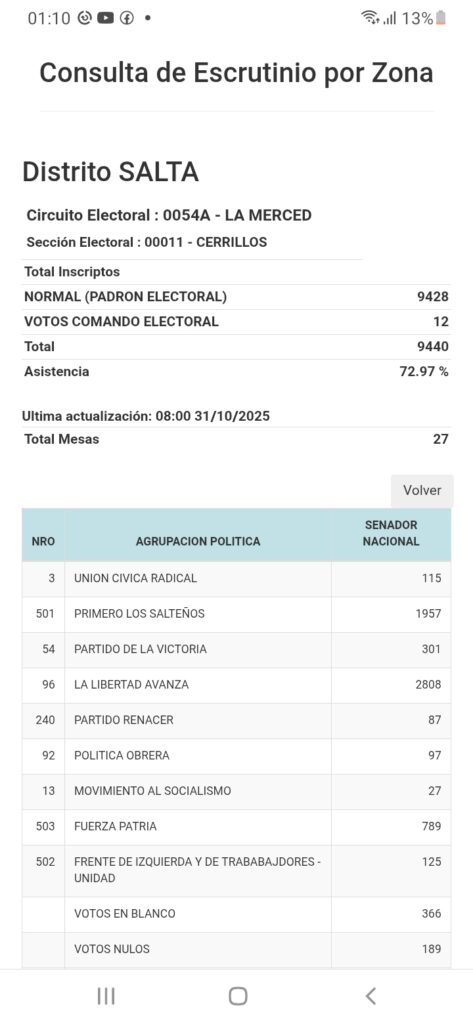Select the SENADOR NACIONAL column header
Viewport: 473px width, 1024px height.
[x=391, y=533]
